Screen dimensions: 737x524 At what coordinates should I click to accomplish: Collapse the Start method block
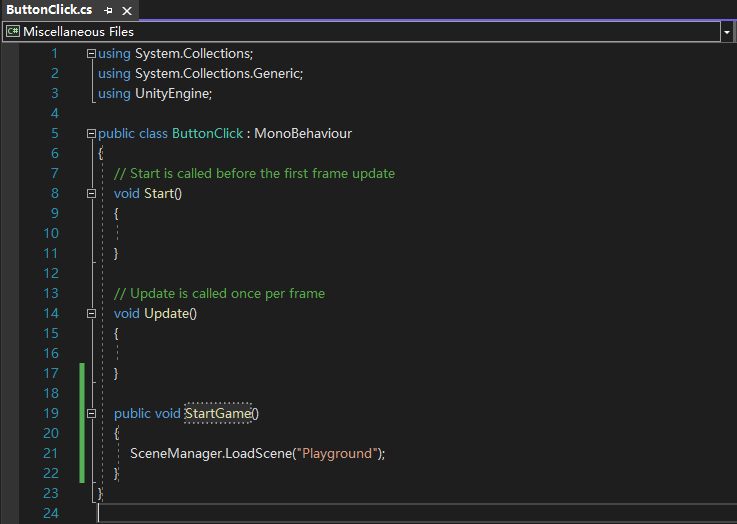(91, 194)
